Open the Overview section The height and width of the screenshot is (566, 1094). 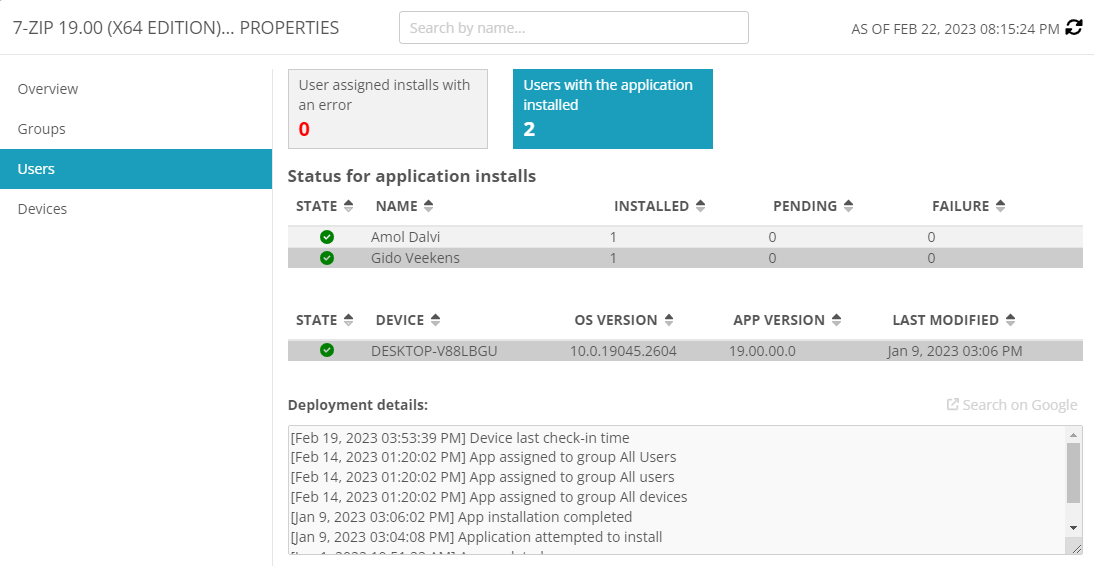coord(48,89)
